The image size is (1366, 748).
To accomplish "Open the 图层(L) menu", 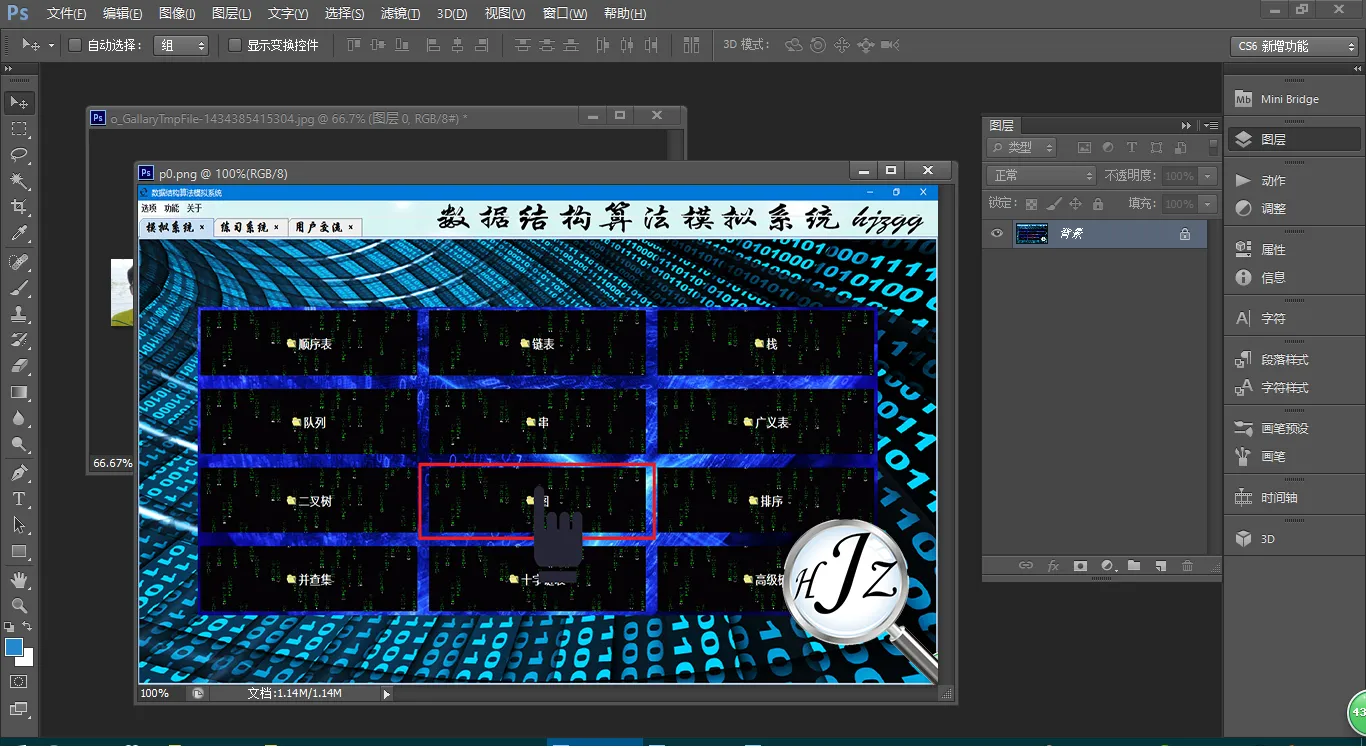I will coord(232,14).
